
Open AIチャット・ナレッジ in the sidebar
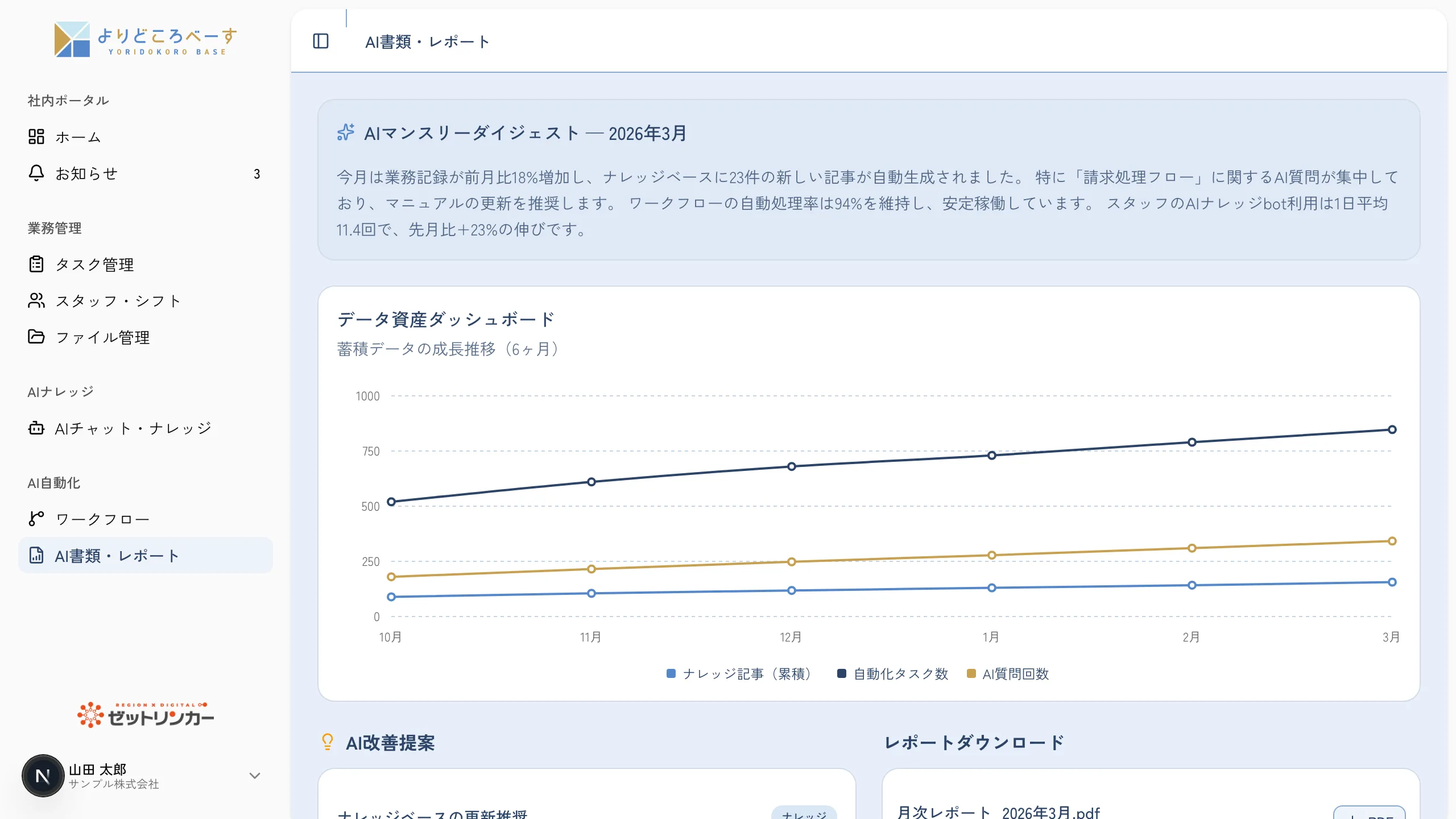click(x=146, y=428)
